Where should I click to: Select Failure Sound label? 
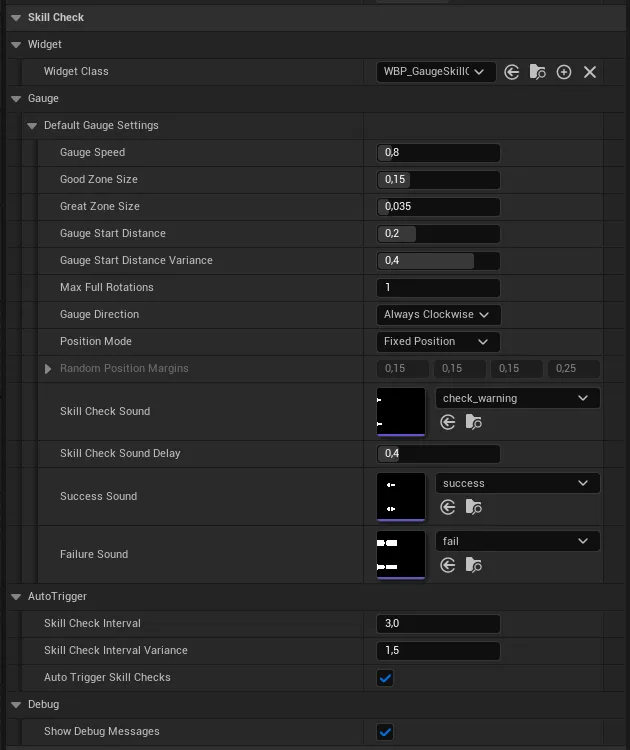coord(94,554)
